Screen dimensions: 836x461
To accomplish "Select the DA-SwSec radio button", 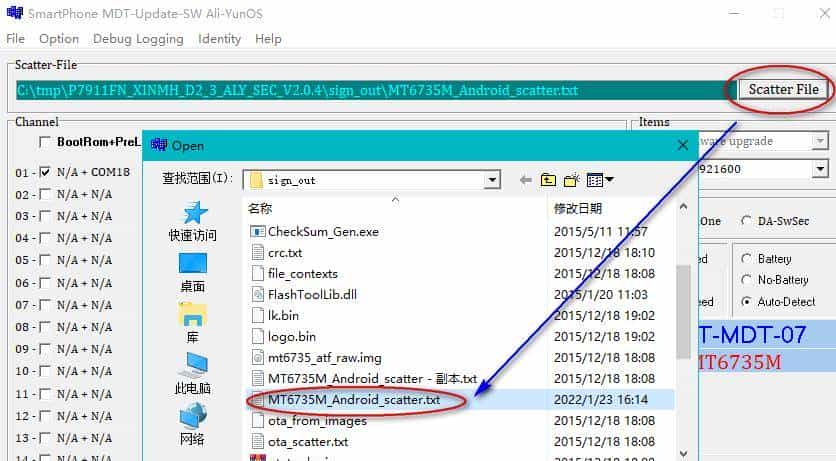I will tap(746, 221).
